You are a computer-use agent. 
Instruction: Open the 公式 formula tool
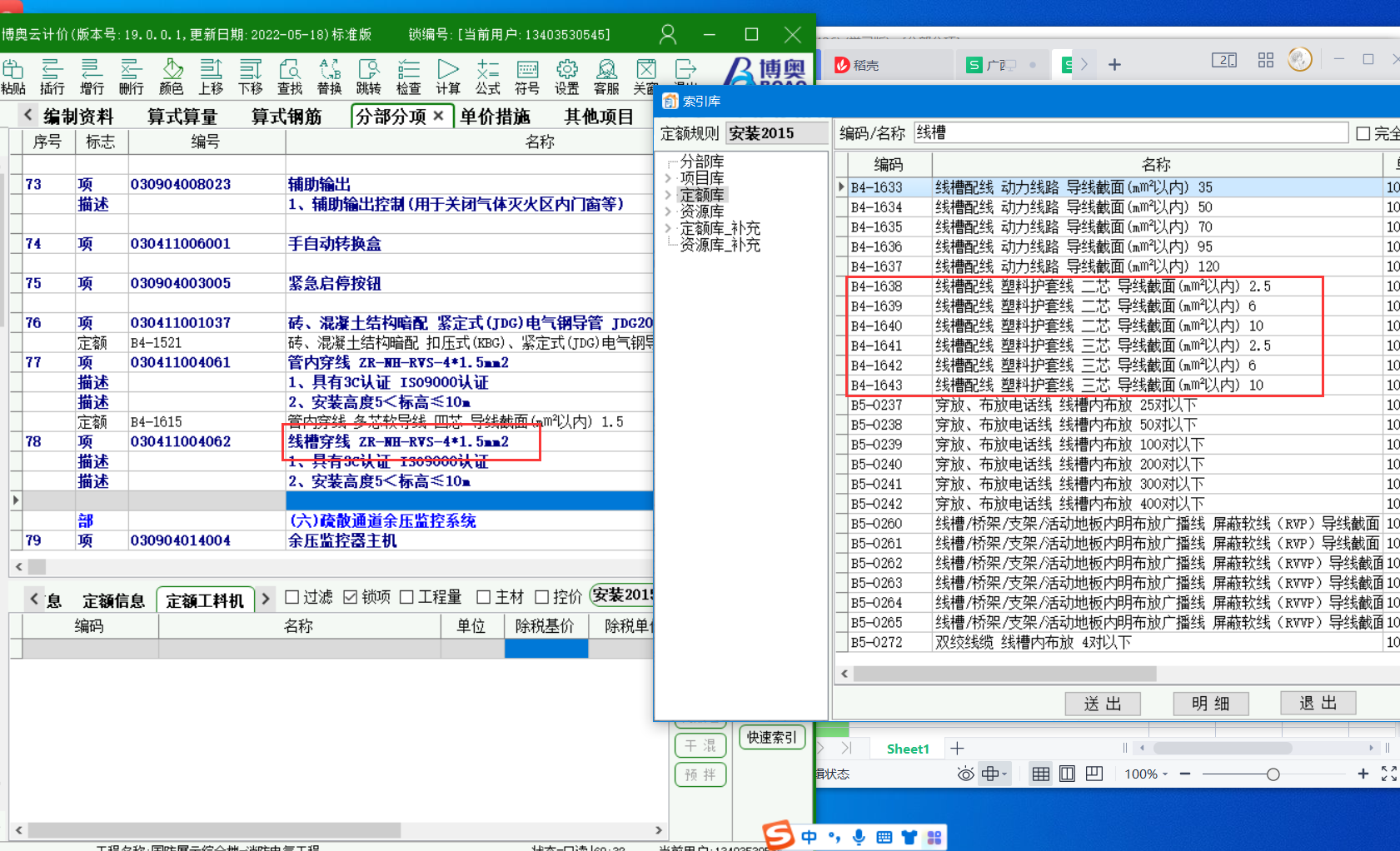(488, 77)
